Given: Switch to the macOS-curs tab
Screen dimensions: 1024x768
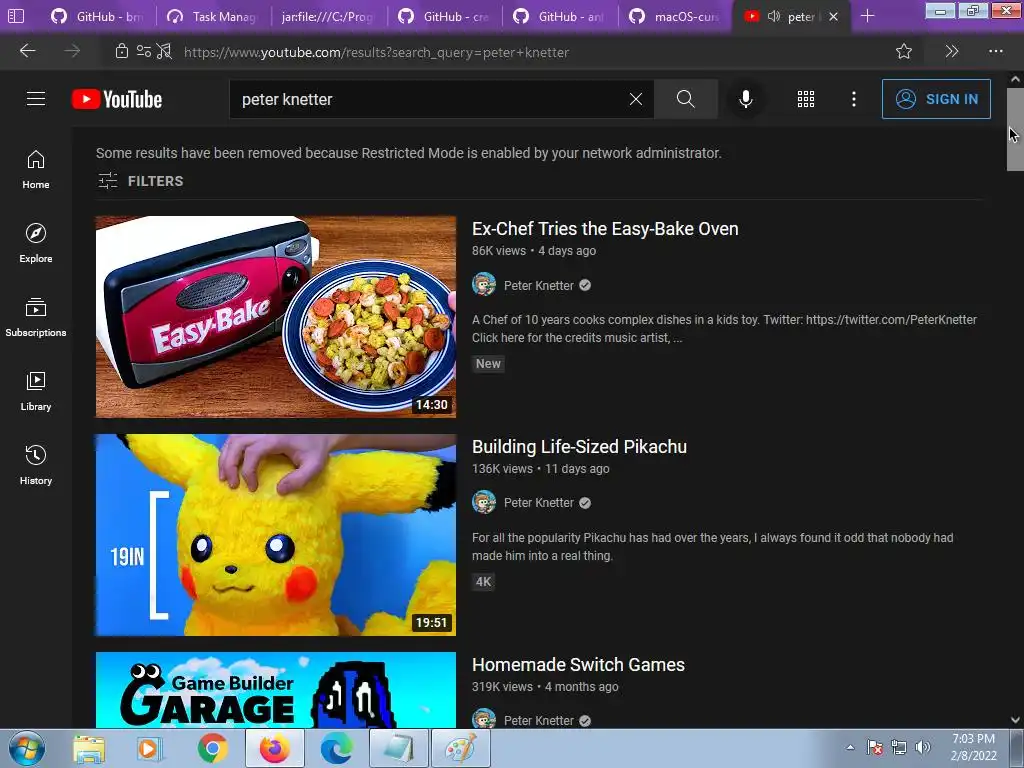Looking at the screenshot, I should pos(675,16).
